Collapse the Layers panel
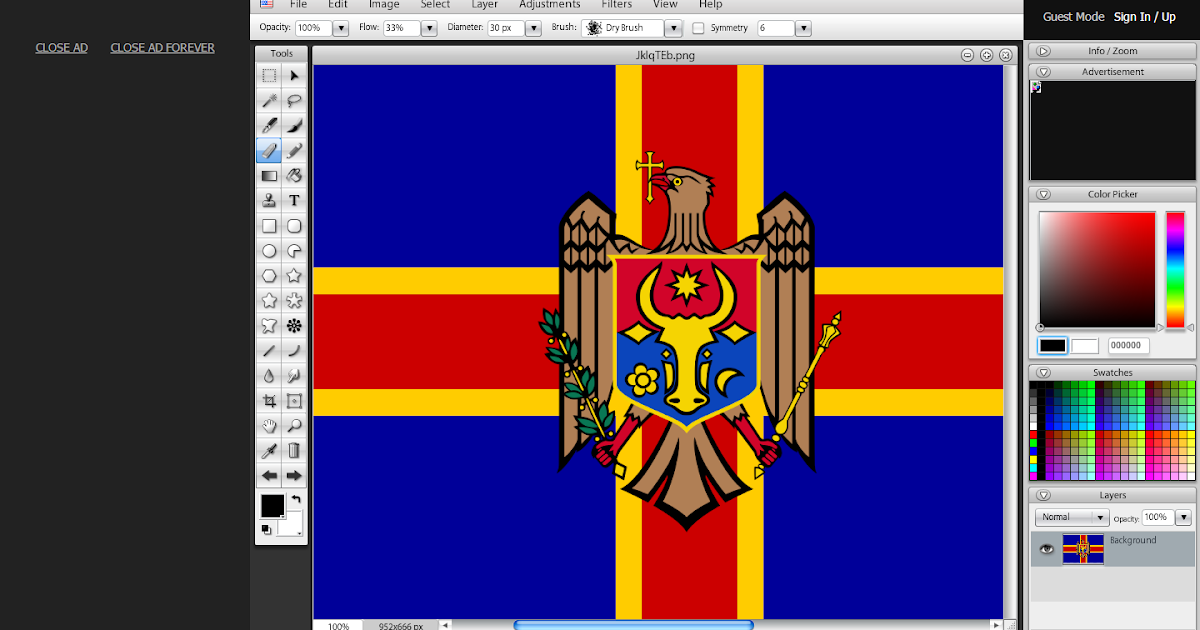This screenshot has height=630, width=1200. [1044, 495]
